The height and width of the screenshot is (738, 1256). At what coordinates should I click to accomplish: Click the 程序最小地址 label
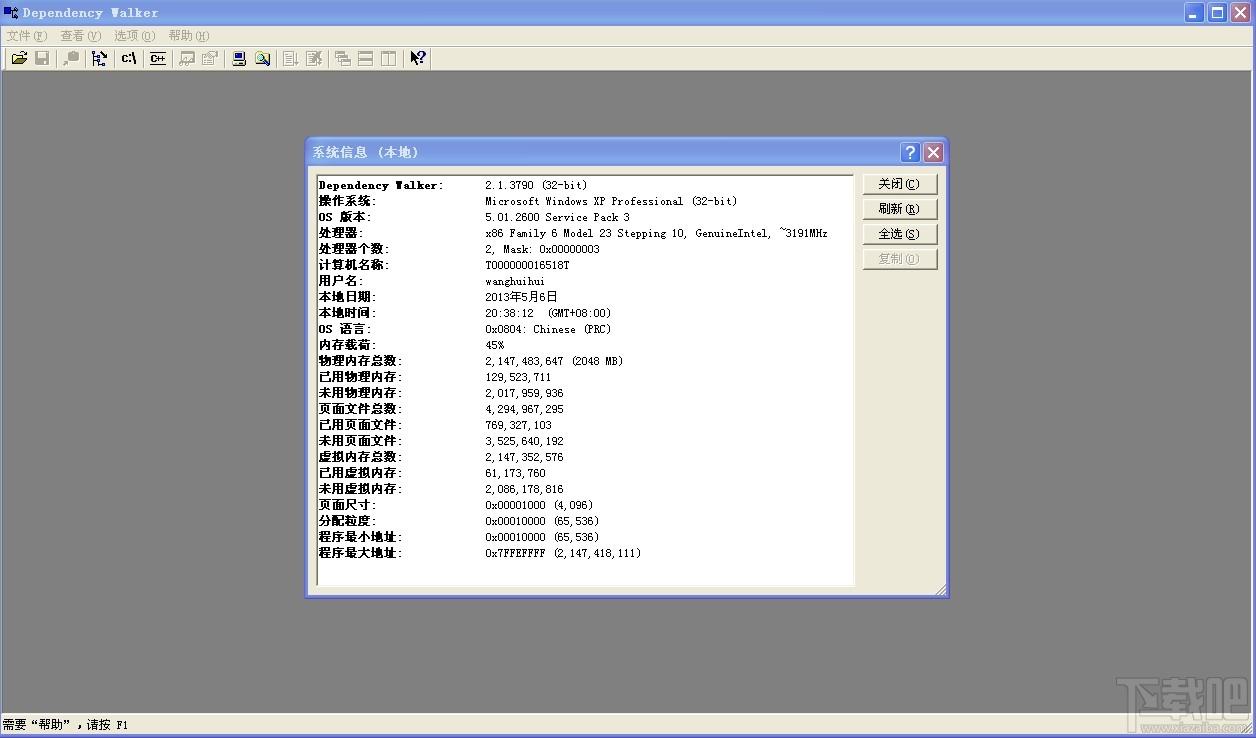coord(360,537)
